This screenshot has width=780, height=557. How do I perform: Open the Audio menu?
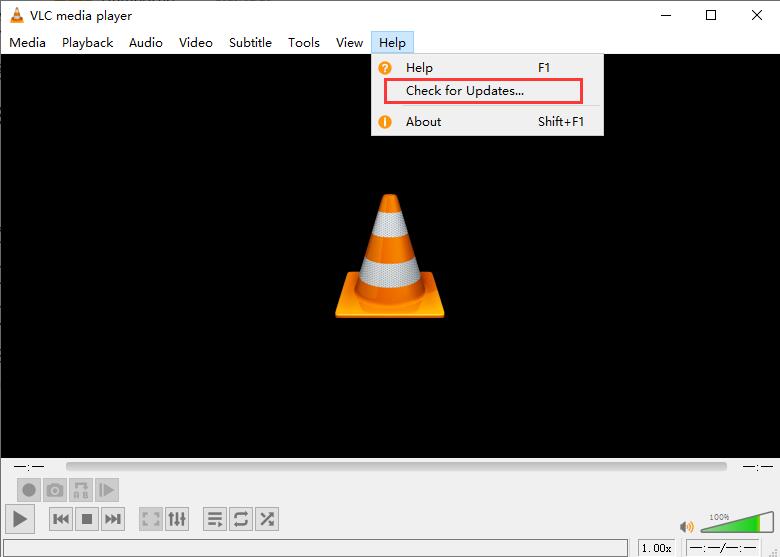tap(146, 43)
